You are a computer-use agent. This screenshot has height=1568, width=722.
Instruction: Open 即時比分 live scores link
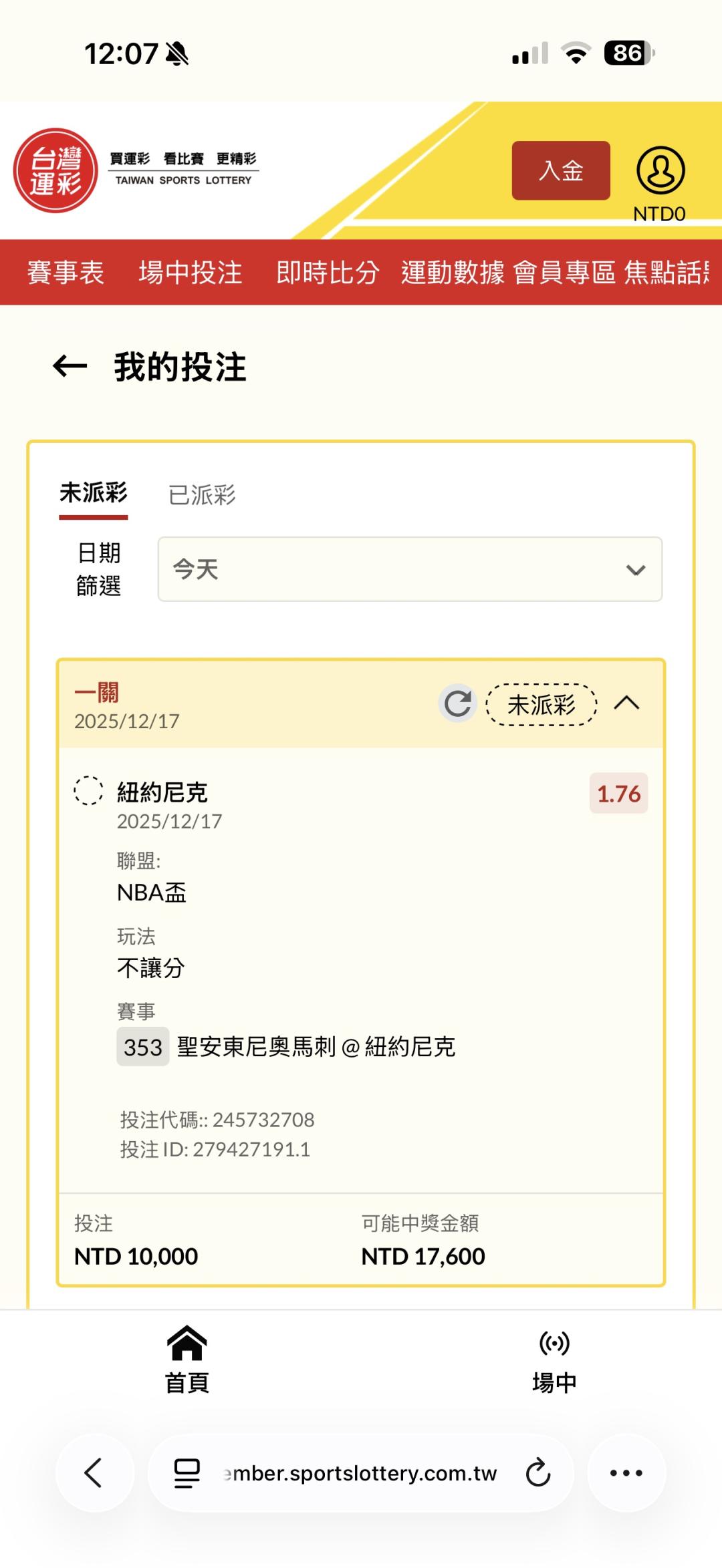click(x=328, y=273)
